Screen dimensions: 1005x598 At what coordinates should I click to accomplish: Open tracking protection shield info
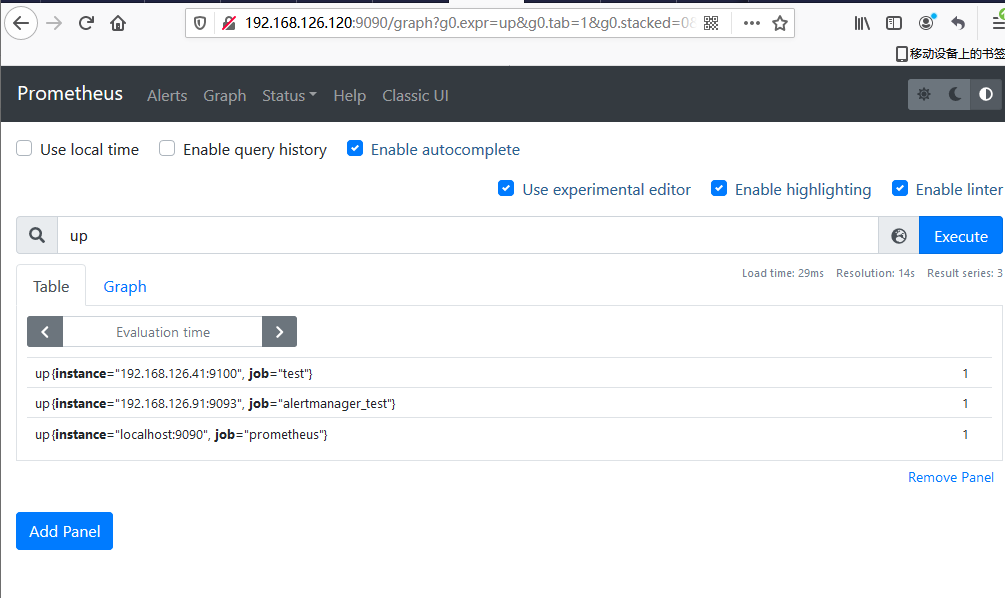pos(200,24)
